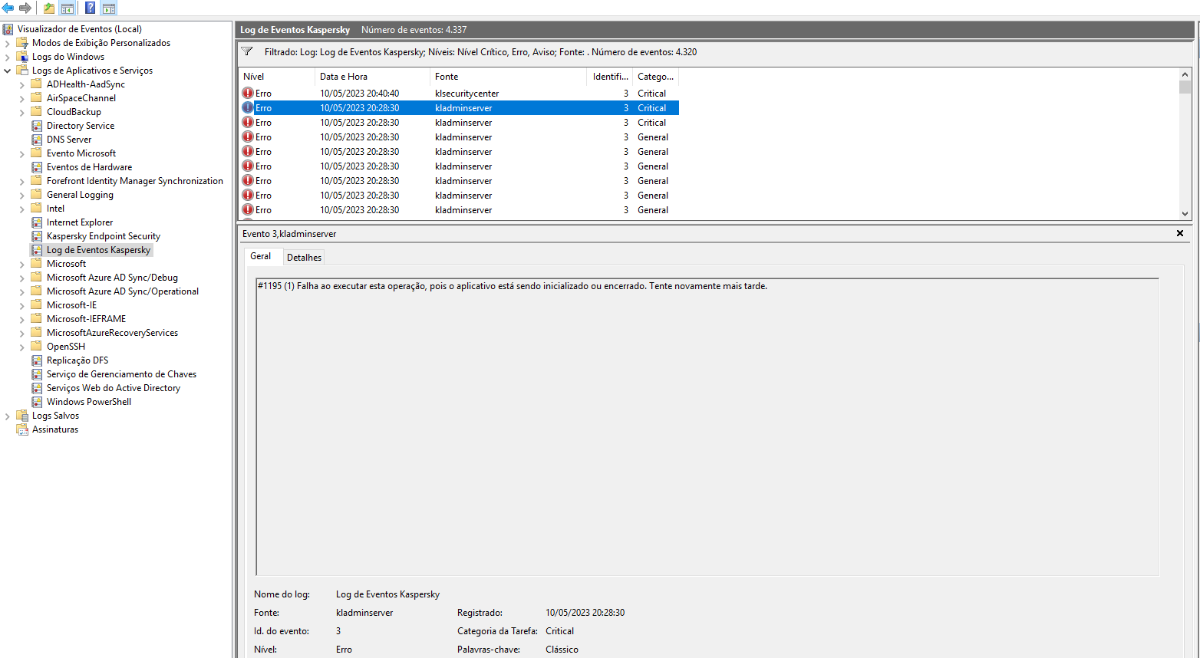Select the Log de Eventos Kaspersky tree item
Screen dimensions: 1200x658
coord(98,250)
